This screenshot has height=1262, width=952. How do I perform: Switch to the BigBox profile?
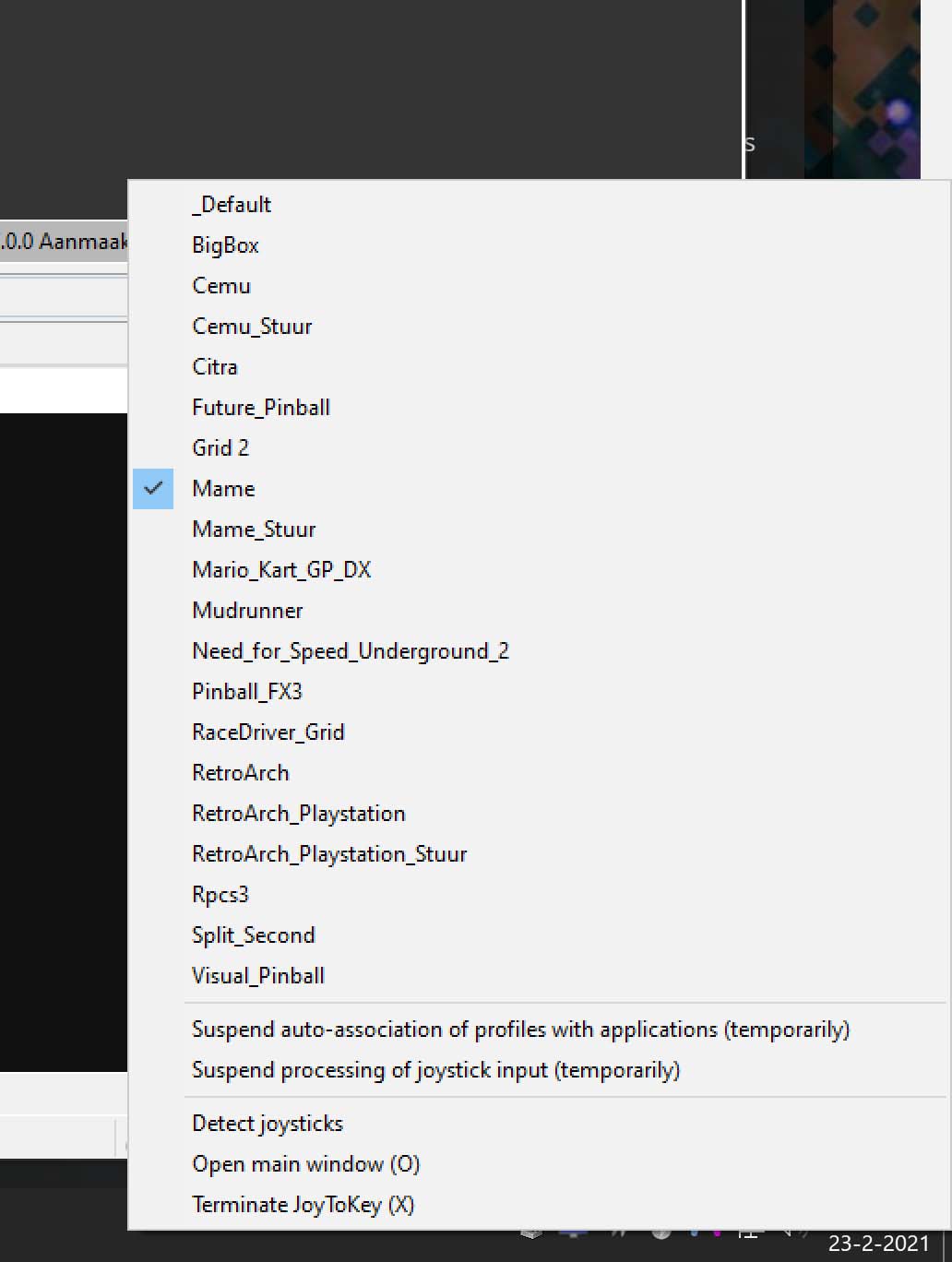pos(539,245)
